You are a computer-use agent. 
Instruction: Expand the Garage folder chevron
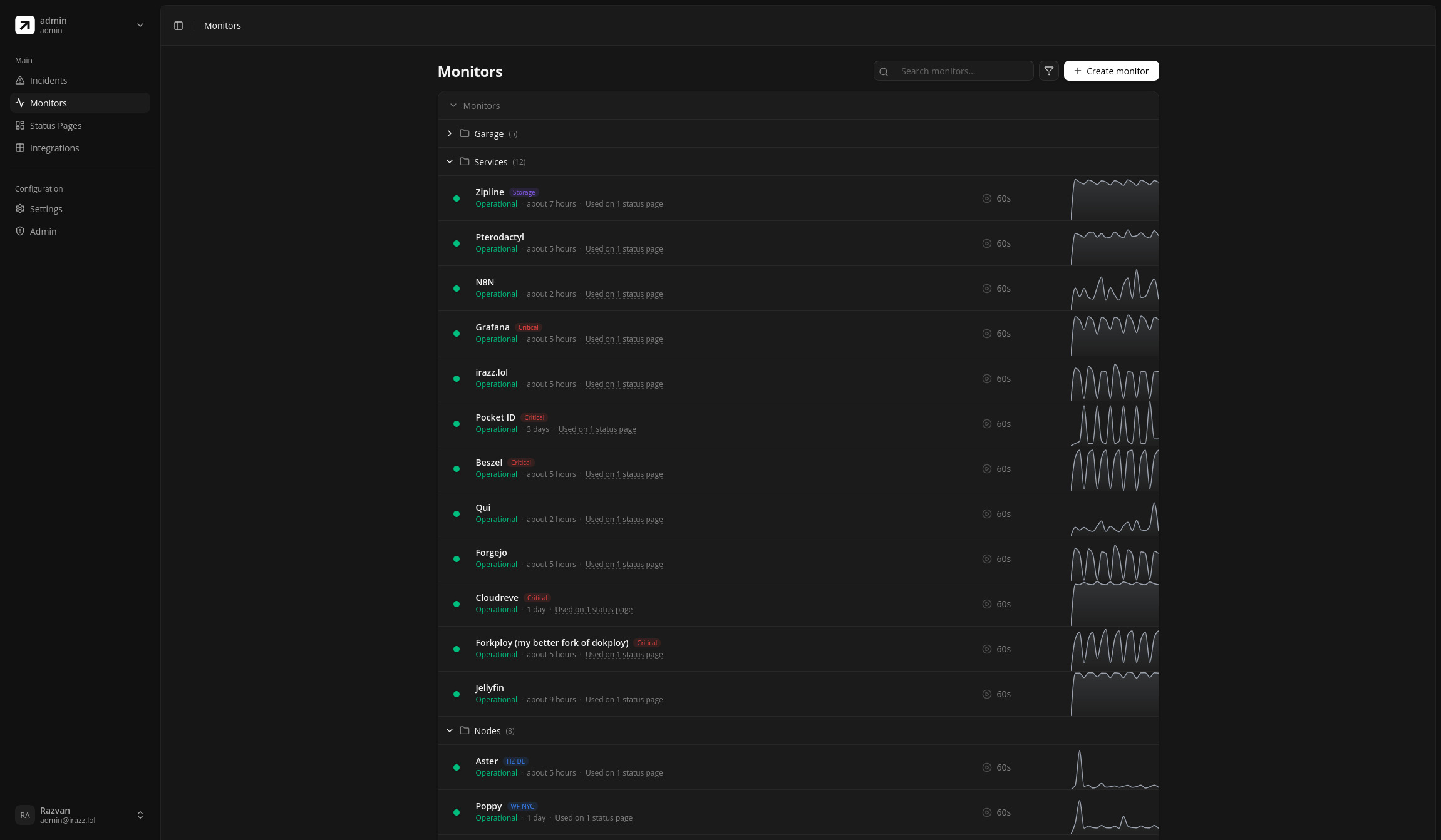point(450,133)
